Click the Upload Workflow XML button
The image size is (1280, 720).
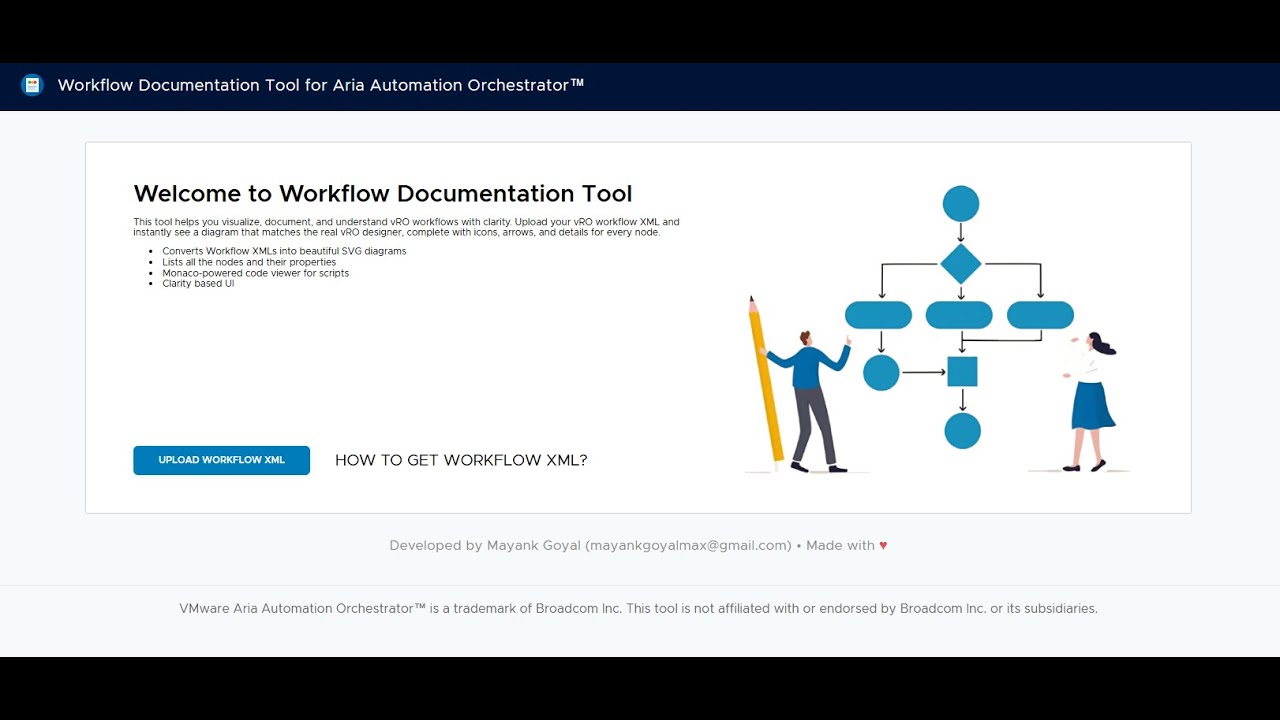click(x=221, y=460)
